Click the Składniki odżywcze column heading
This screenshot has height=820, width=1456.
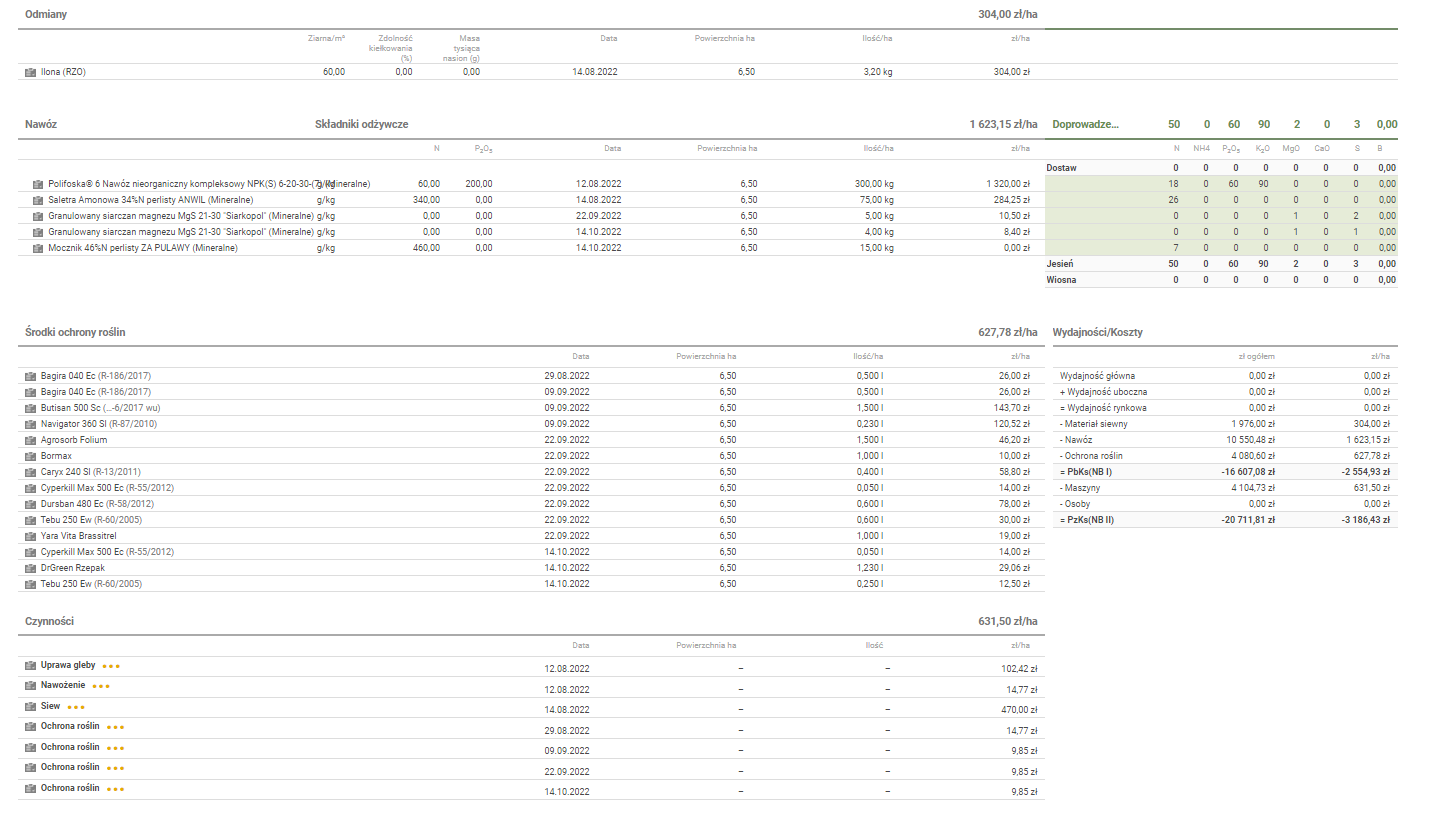tap(361, 125)
